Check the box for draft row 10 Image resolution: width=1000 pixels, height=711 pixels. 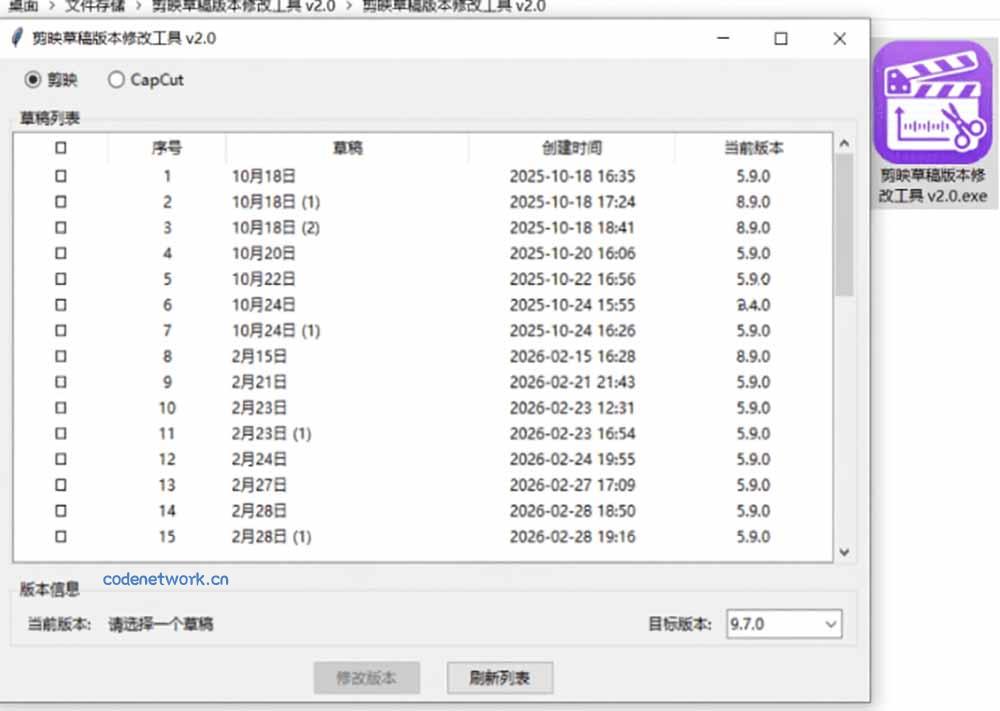coord(61,407)
